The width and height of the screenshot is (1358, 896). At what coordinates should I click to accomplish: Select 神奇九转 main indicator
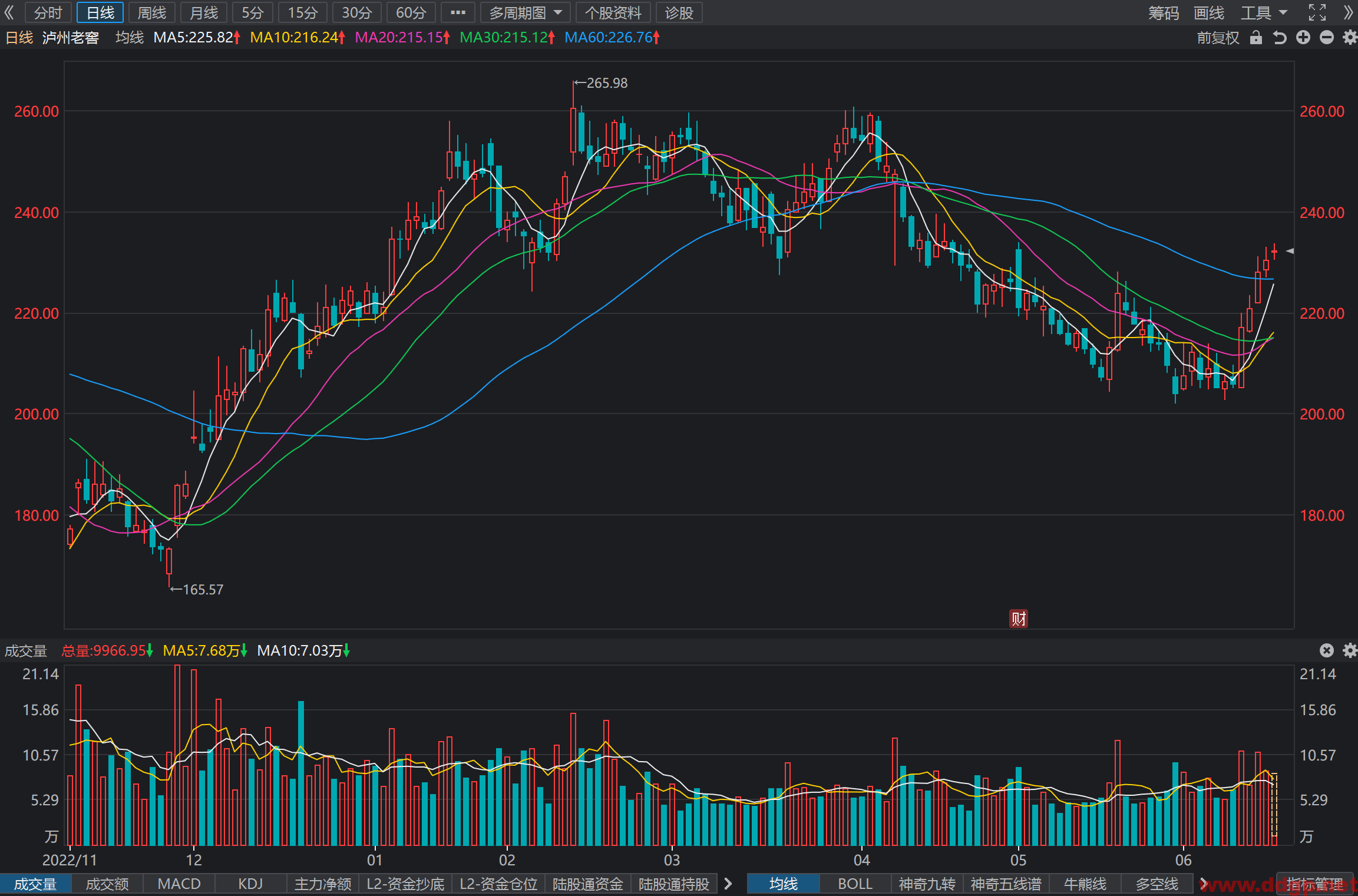pyautogui.click(x=927, y=884)
